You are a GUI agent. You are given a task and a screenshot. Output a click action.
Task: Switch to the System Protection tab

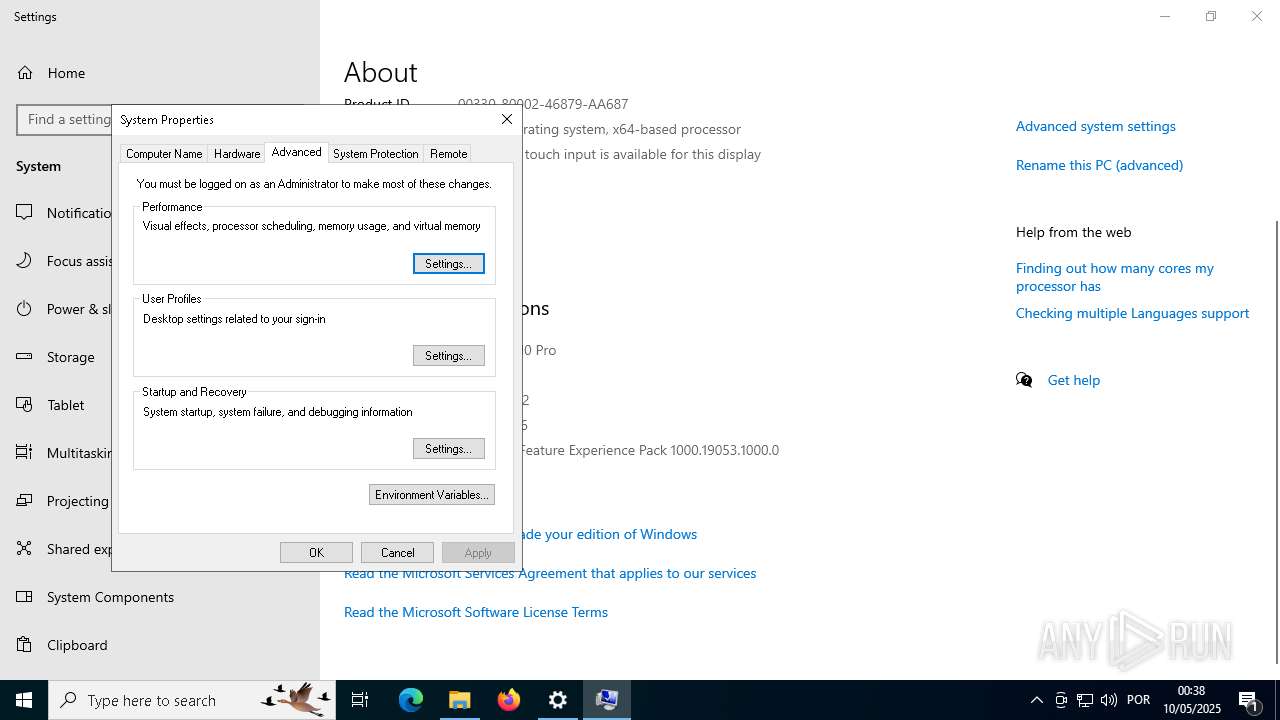[x=376, y=154]
